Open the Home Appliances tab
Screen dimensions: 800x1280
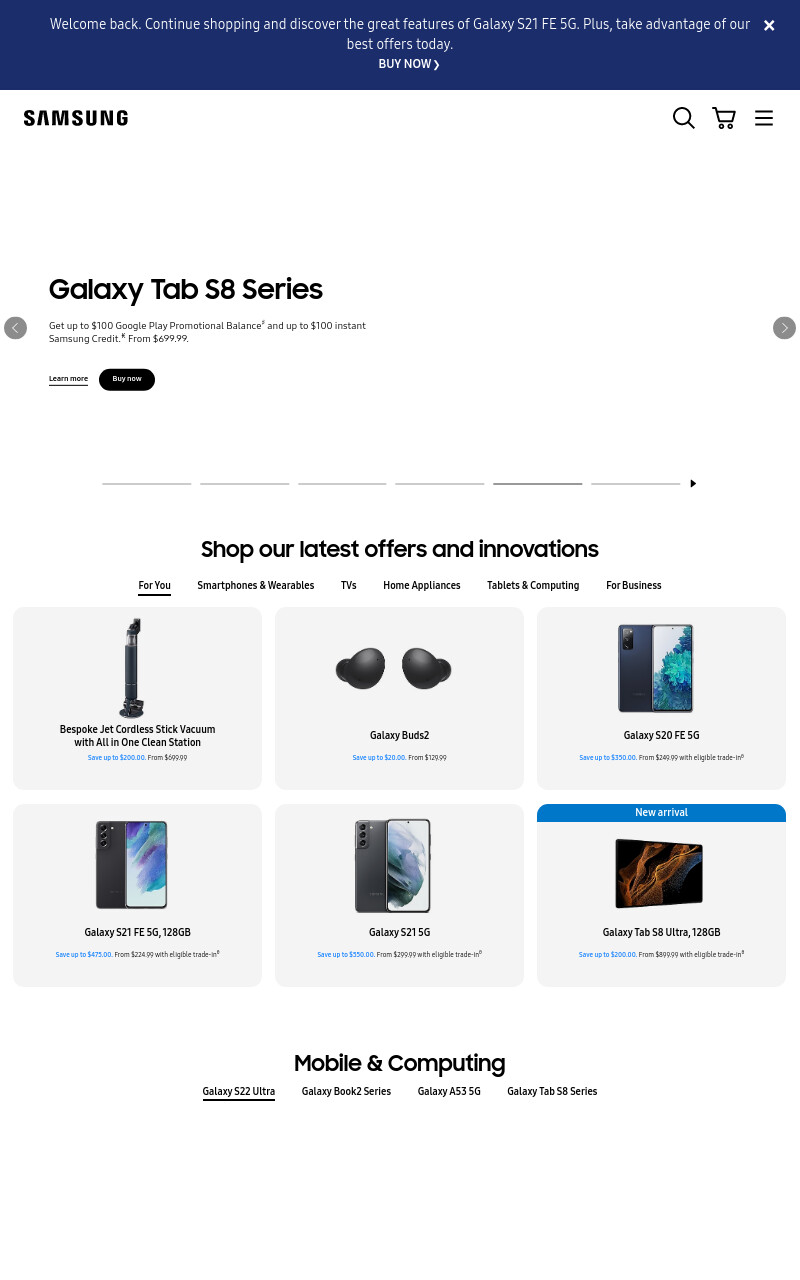422,586
